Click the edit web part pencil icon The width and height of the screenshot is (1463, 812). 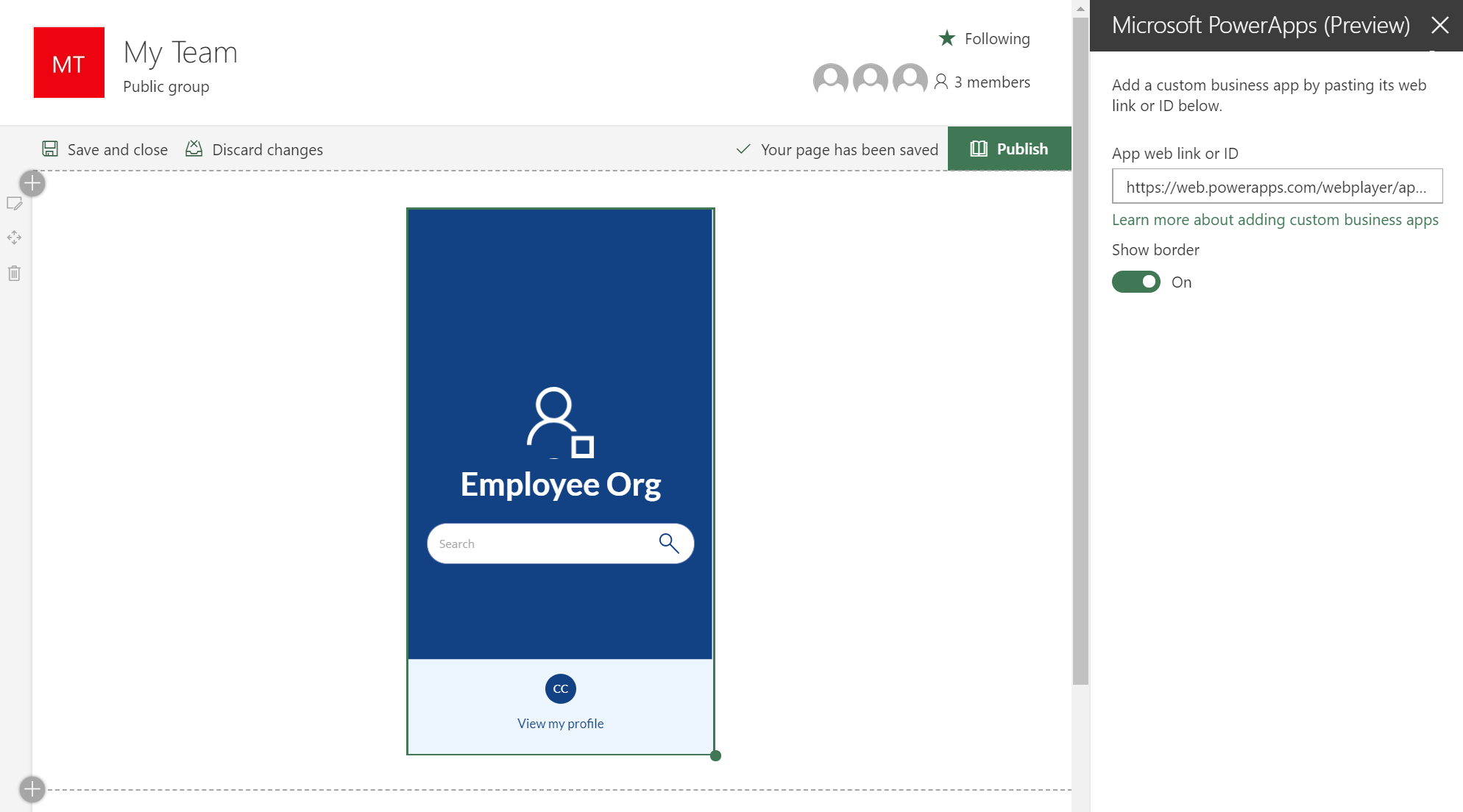pos(14,204)
